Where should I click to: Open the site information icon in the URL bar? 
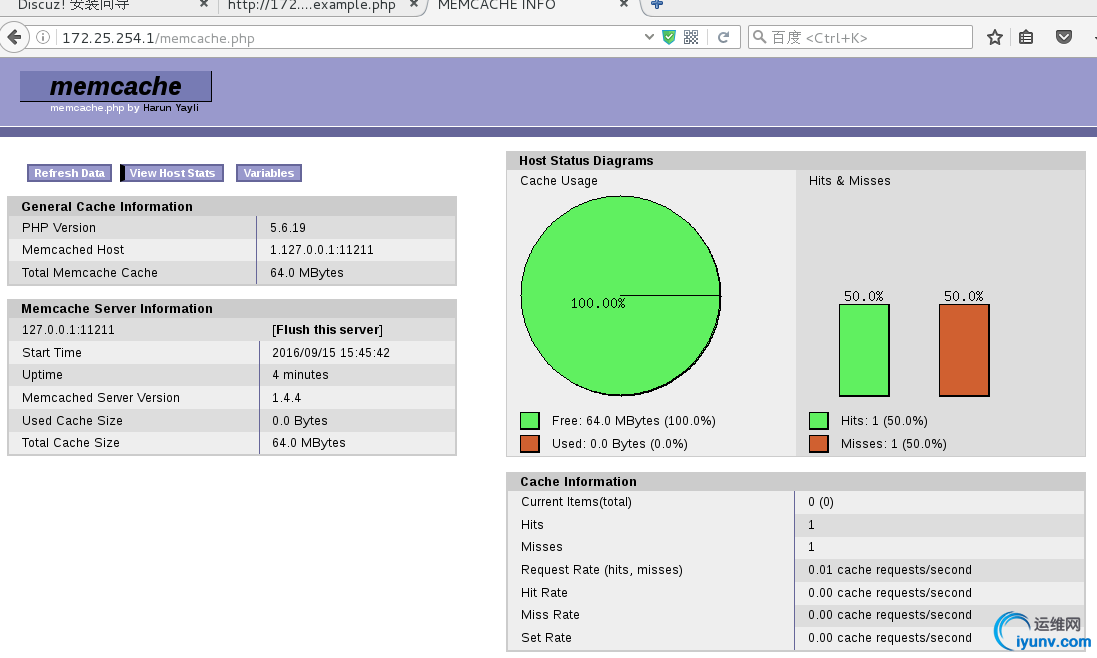pyautogui.click(x=43, y=38)
